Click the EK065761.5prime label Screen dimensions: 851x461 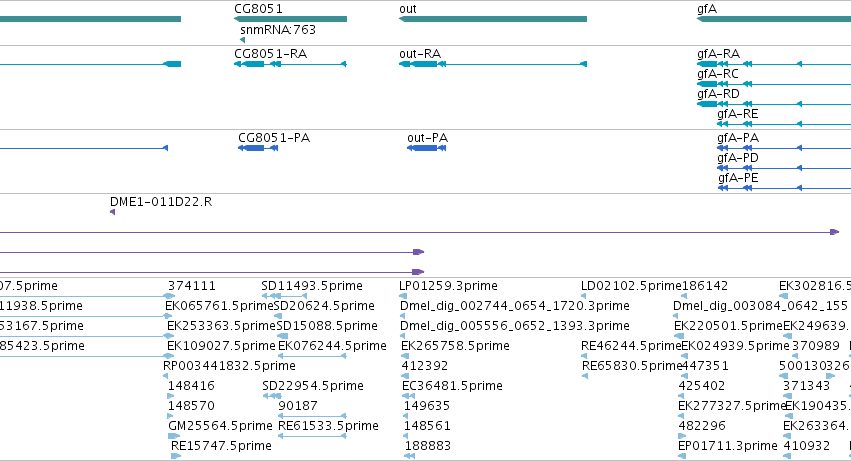[220, 306]
